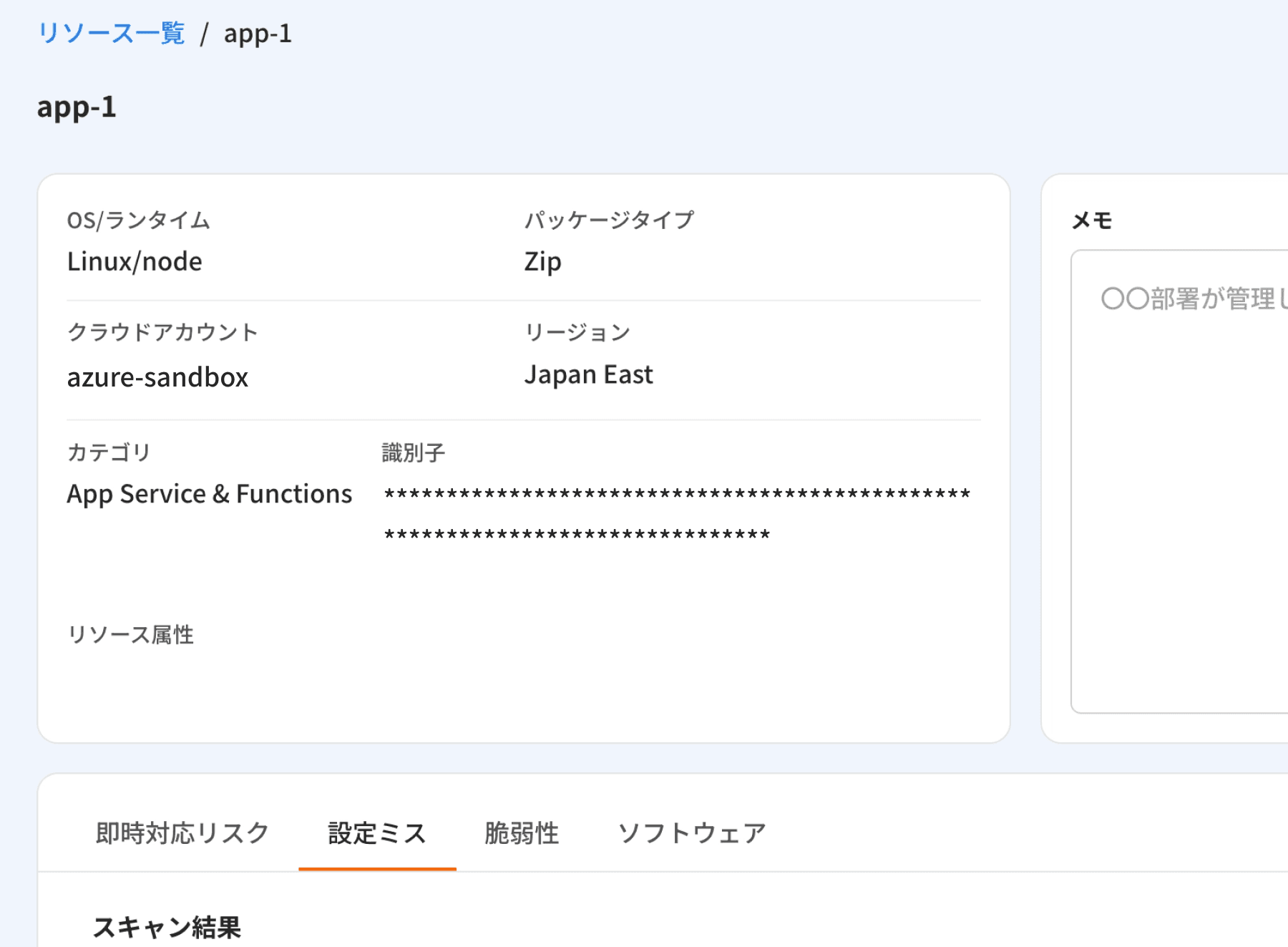Select the app-1 page title
Image resolution: width=1288 pixels, height=947 pixels.
point(75,107)
